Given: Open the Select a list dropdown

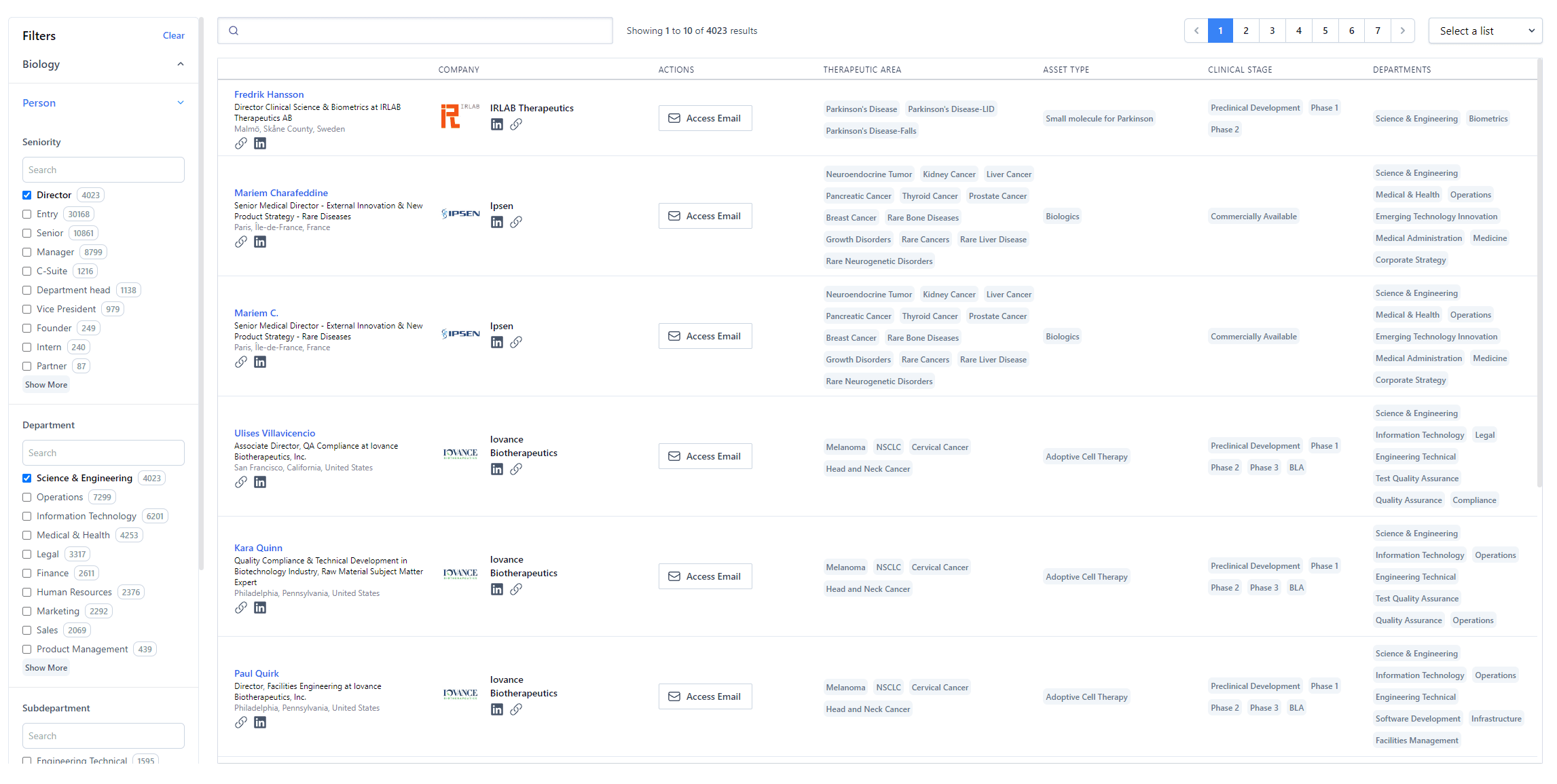Looking at the screenshot, I should click(x=1485, y=30).
